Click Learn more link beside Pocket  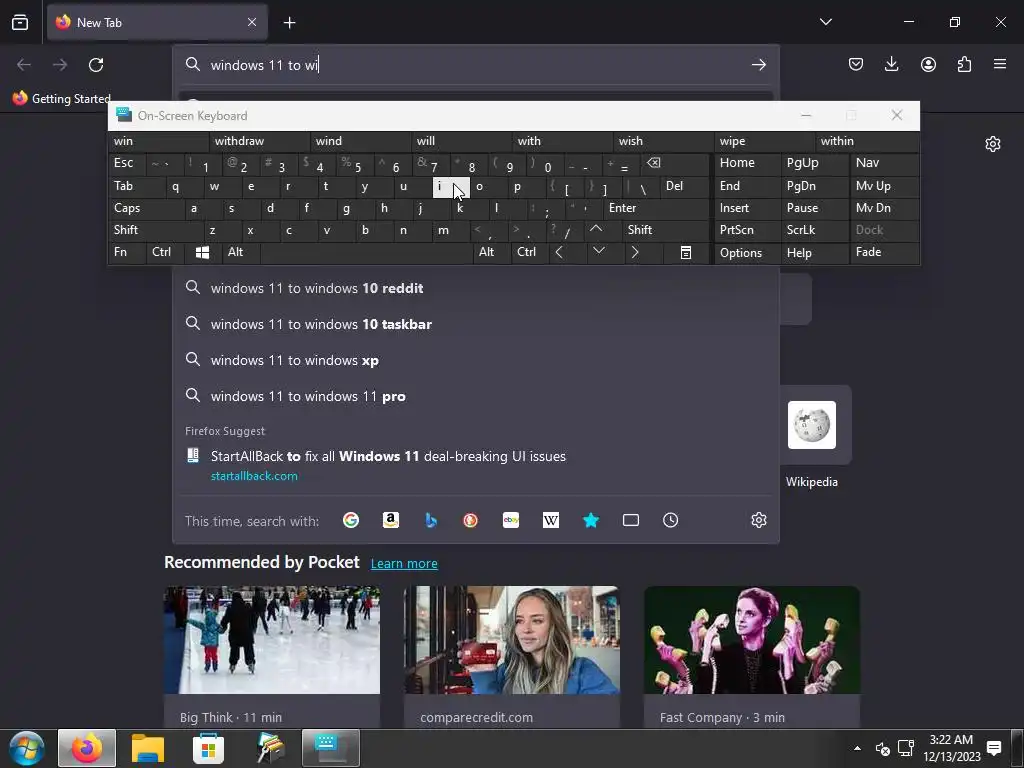(404, 564)
